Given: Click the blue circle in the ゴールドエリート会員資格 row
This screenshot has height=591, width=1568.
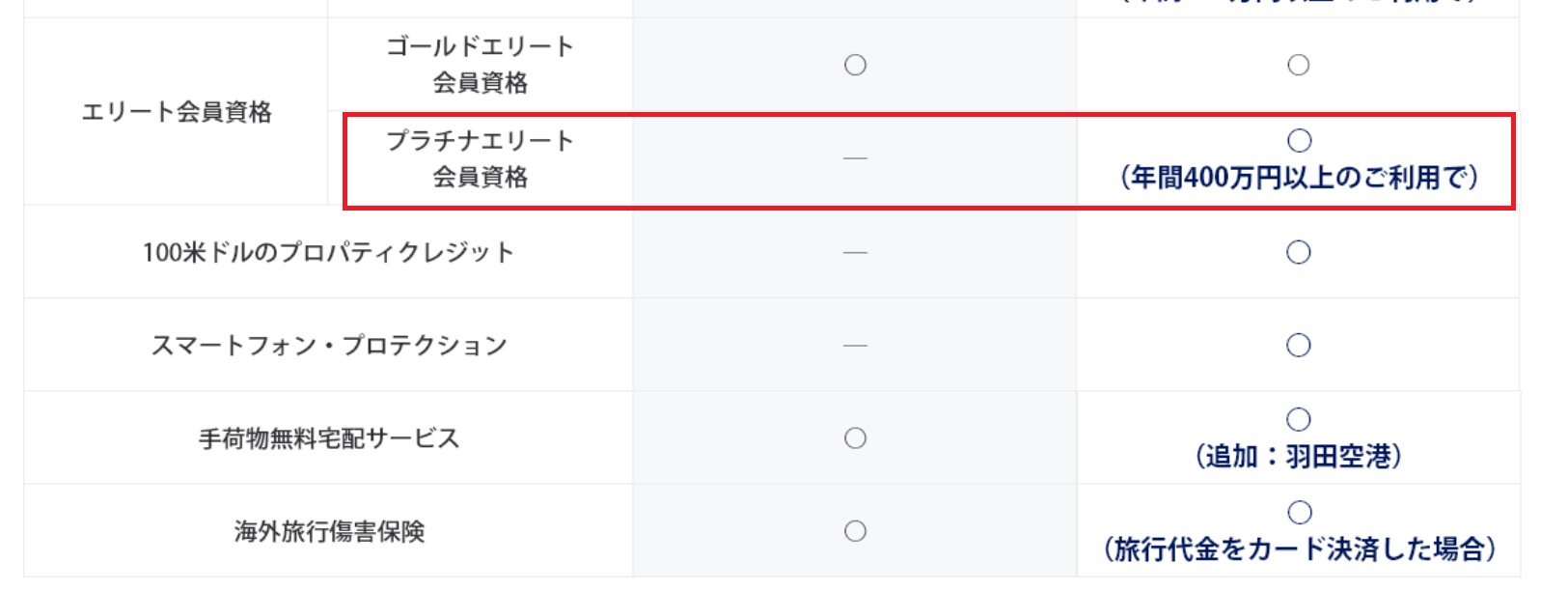Looking at the screenshot, I should (x=1299, y=65).
